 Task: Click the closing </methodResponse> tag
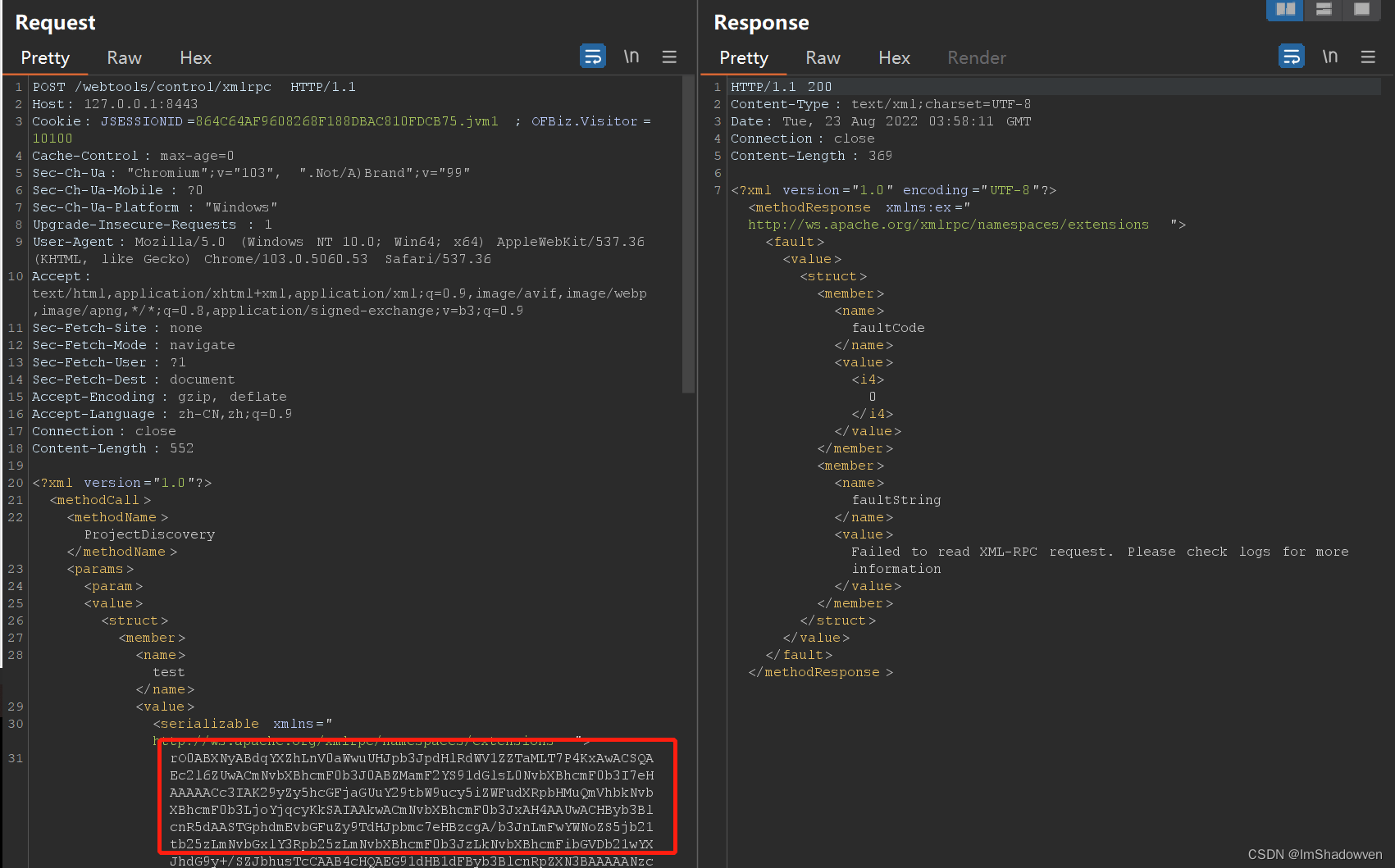[x=821, y=672]
